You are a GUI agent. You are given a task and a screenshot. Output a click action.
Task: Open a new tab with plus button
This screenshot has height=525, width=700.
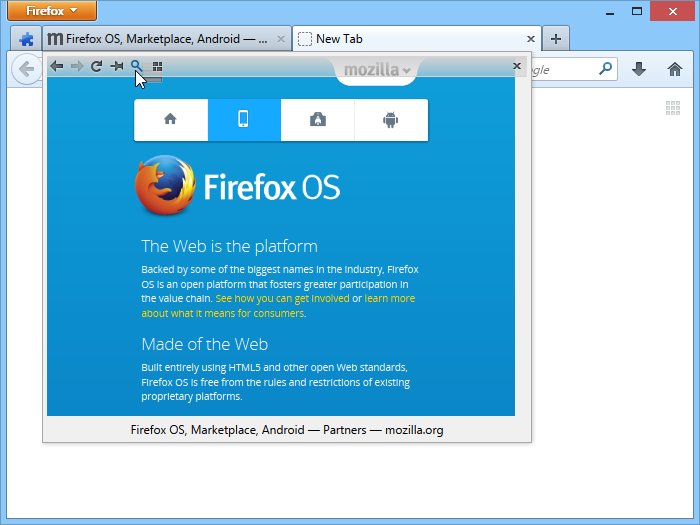click(556, 39)
